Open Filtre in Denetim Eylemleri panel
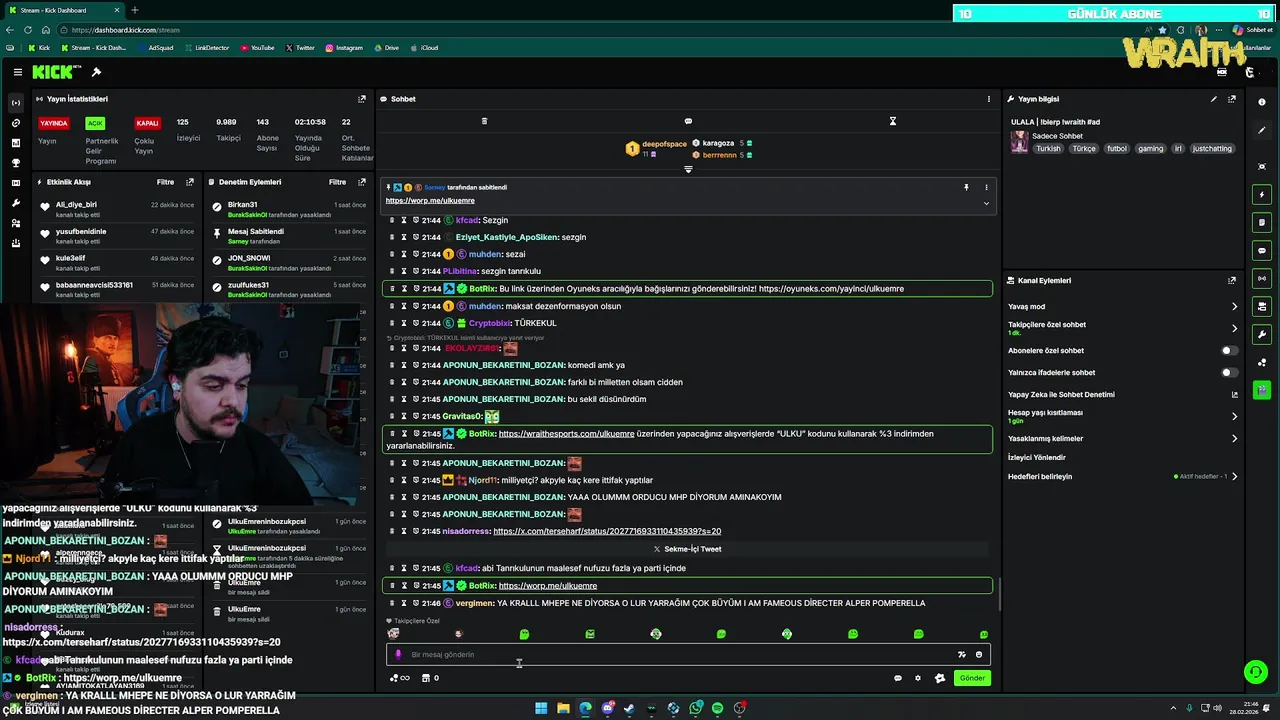Image resolution: width=1280 pixels, height=720 pixels. pos(338,182)
